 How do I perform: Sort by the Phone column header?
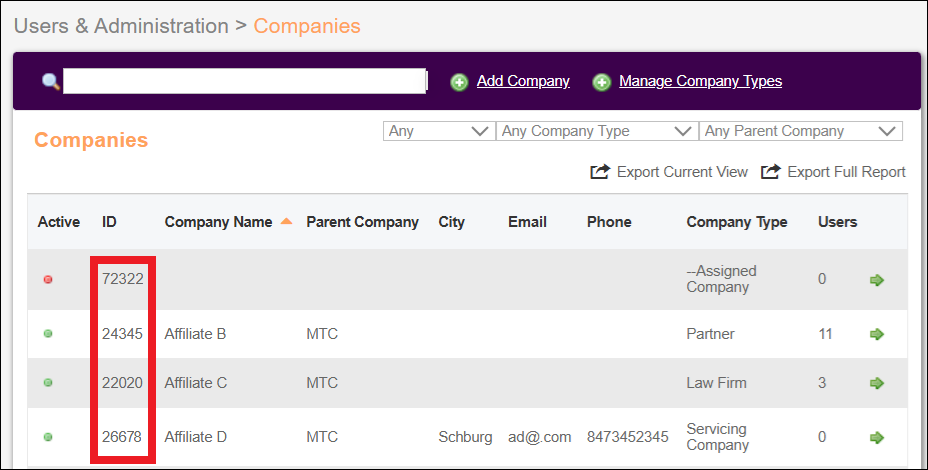click(x=609, y=222)
